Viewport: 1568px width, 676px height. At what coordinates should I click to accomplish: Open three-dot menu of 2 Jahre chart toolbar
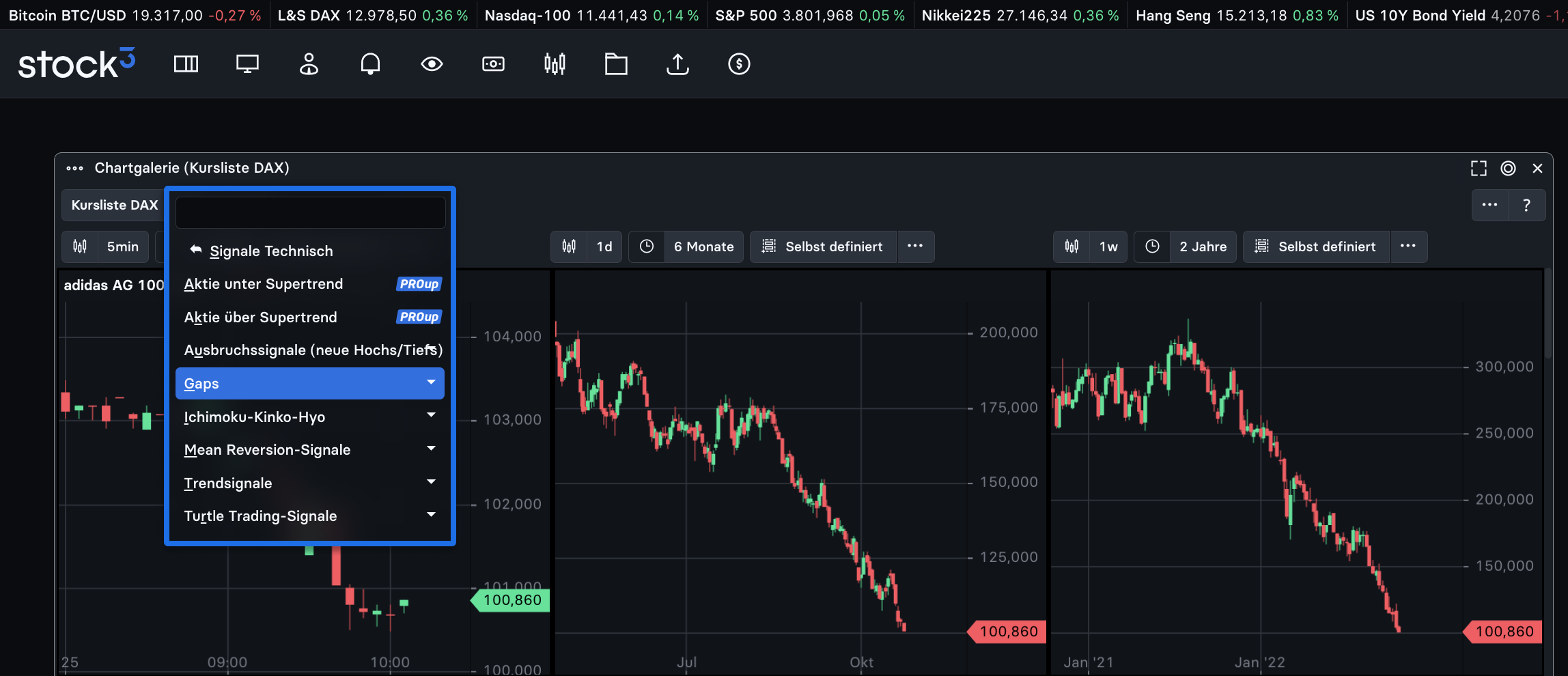pyautogui.click(x=1408, y=247)
